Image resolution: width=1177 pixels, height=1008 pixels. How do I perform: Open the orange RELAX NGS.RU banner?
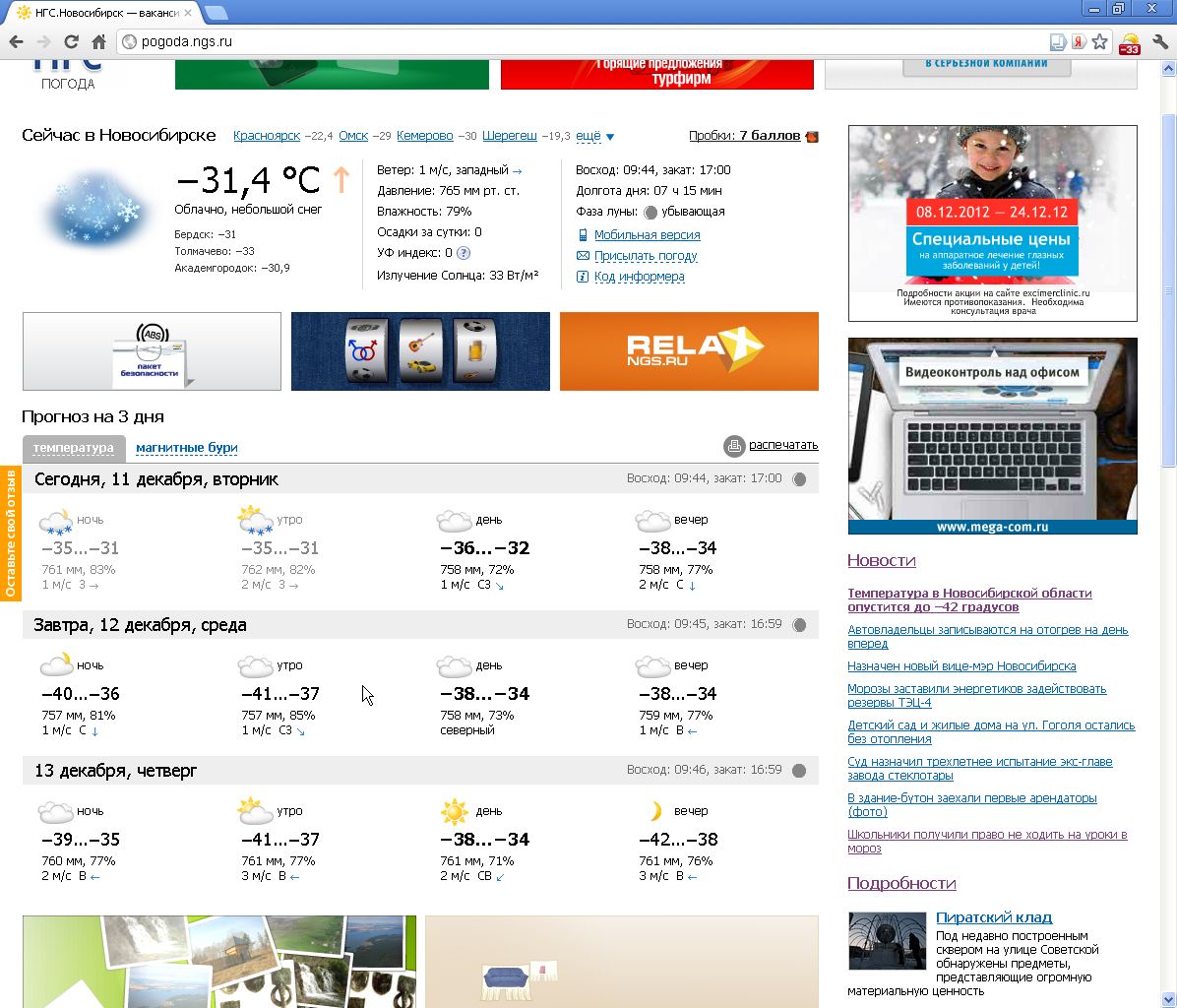689,351
